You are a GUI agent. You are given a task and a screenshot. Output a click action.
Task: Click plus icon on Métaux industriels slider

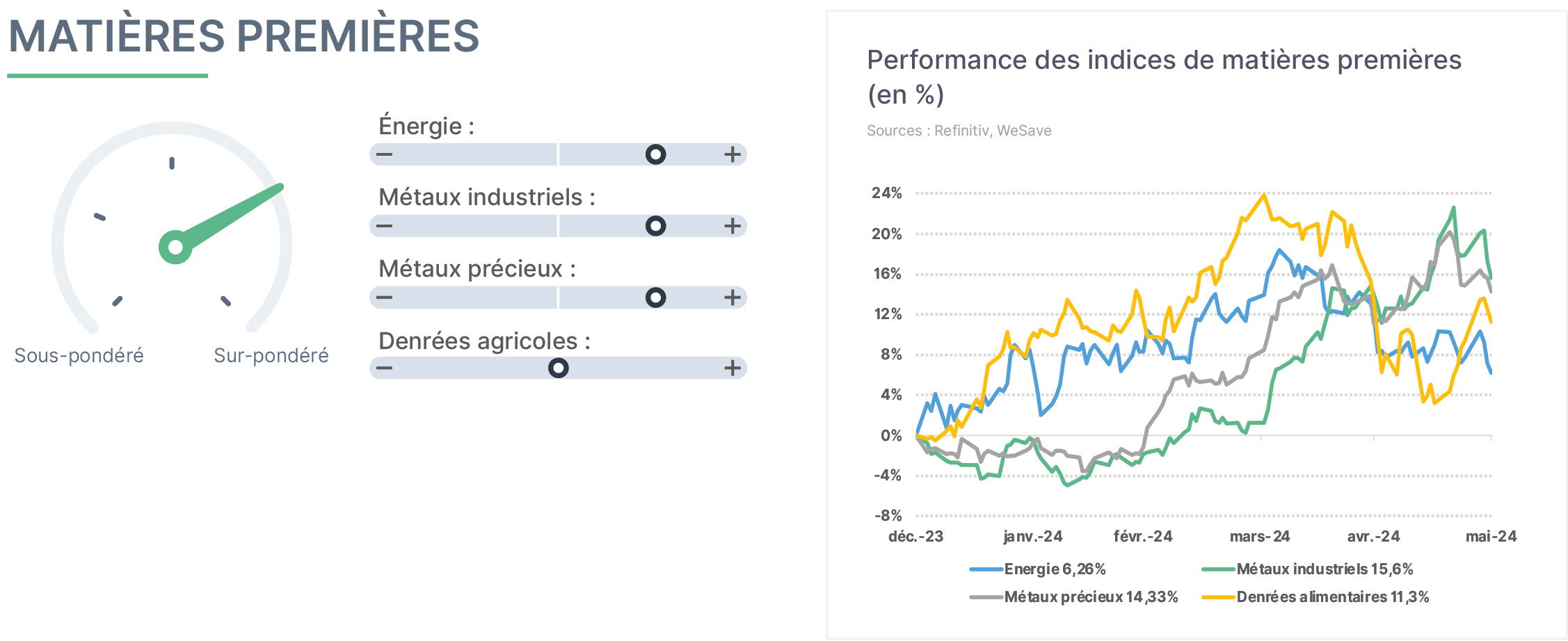732,226
